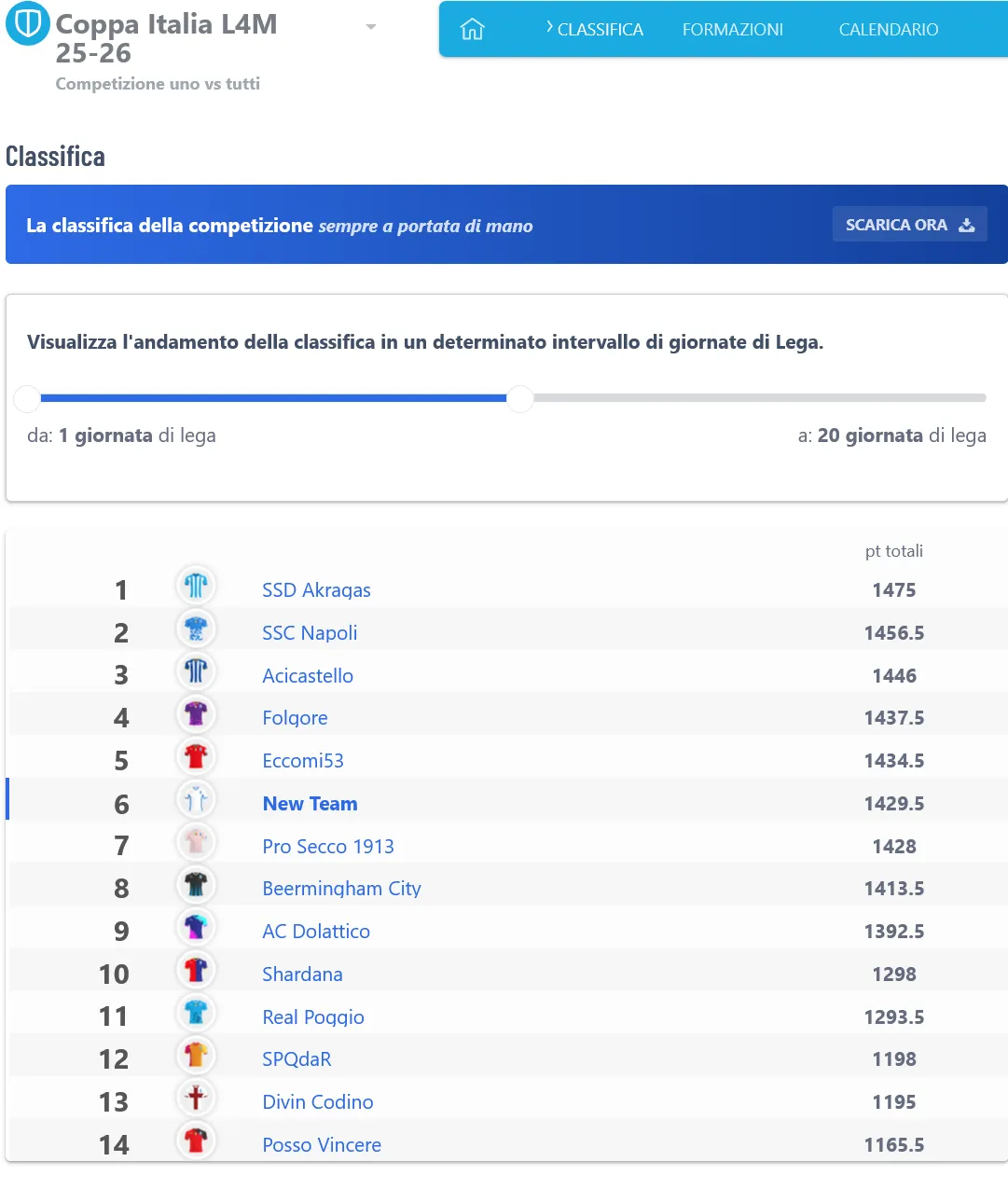Switch to the Formazioni tab
1008x1189 pixels.
732,30
